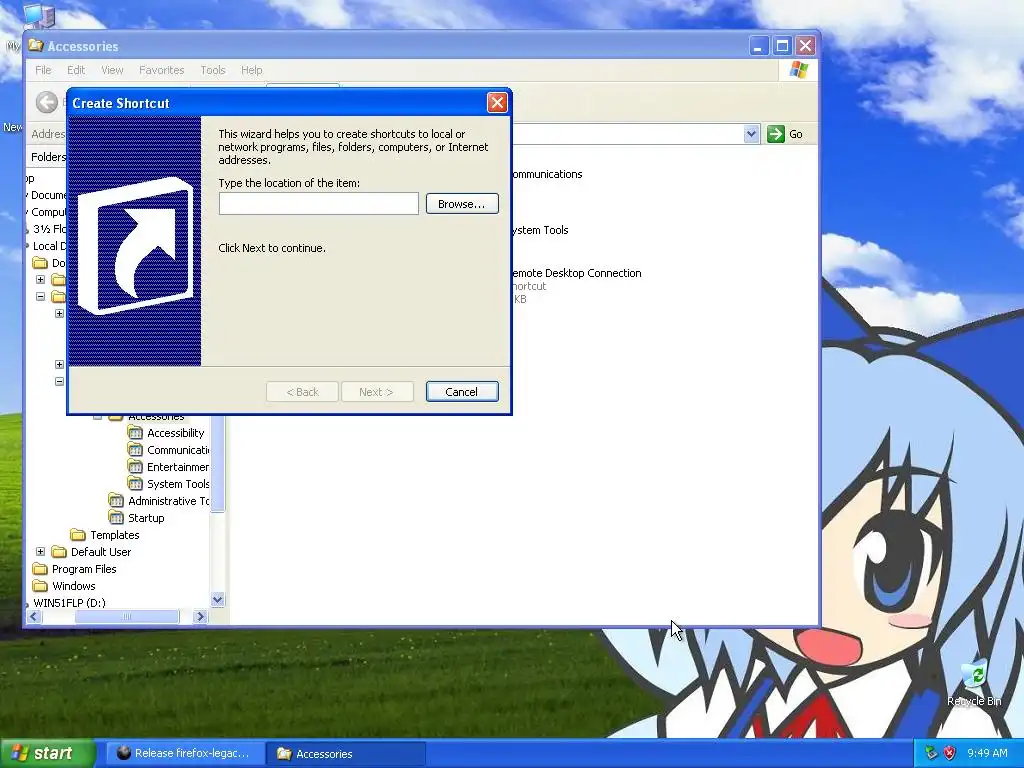Open the Recycle Bin desktop icon
Viewport: 1024px width, 768px height.
974,682
